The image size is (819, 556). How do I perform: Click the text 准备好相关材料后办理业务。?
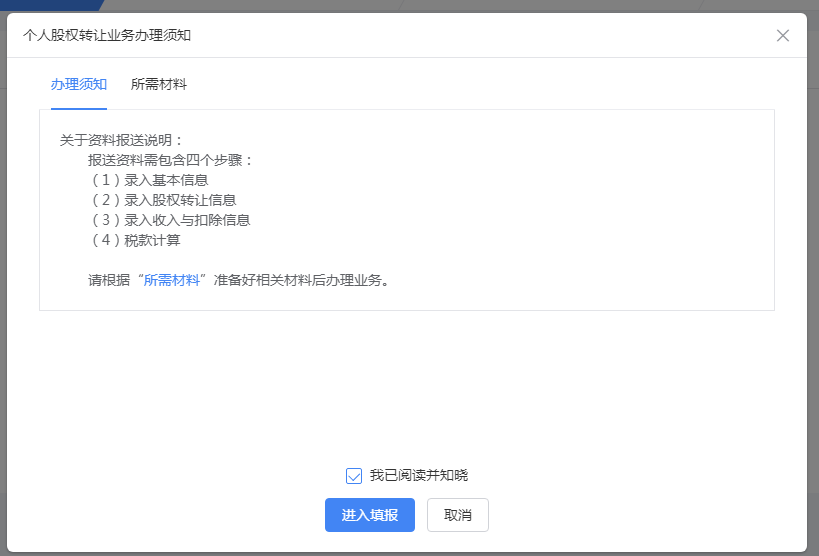pos(302,280)
